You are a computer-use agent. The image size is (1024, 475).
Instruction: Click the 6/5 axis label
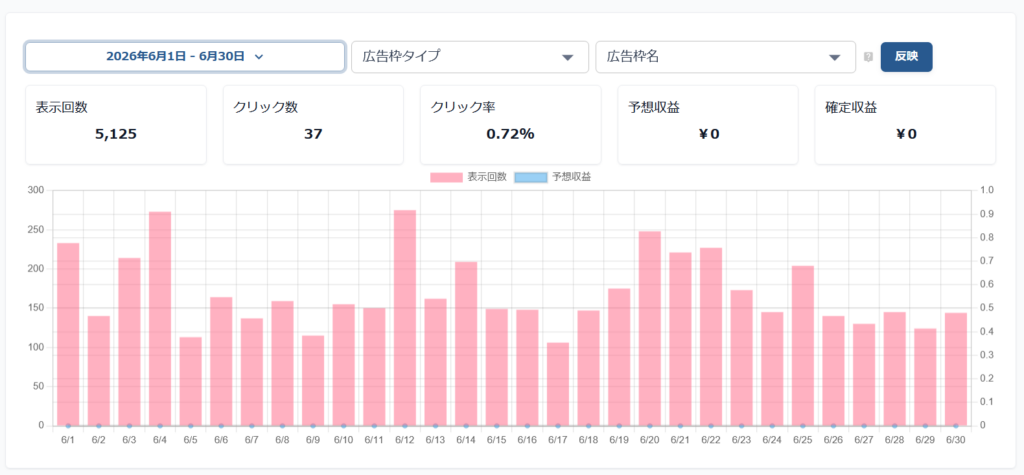(191, 440)
